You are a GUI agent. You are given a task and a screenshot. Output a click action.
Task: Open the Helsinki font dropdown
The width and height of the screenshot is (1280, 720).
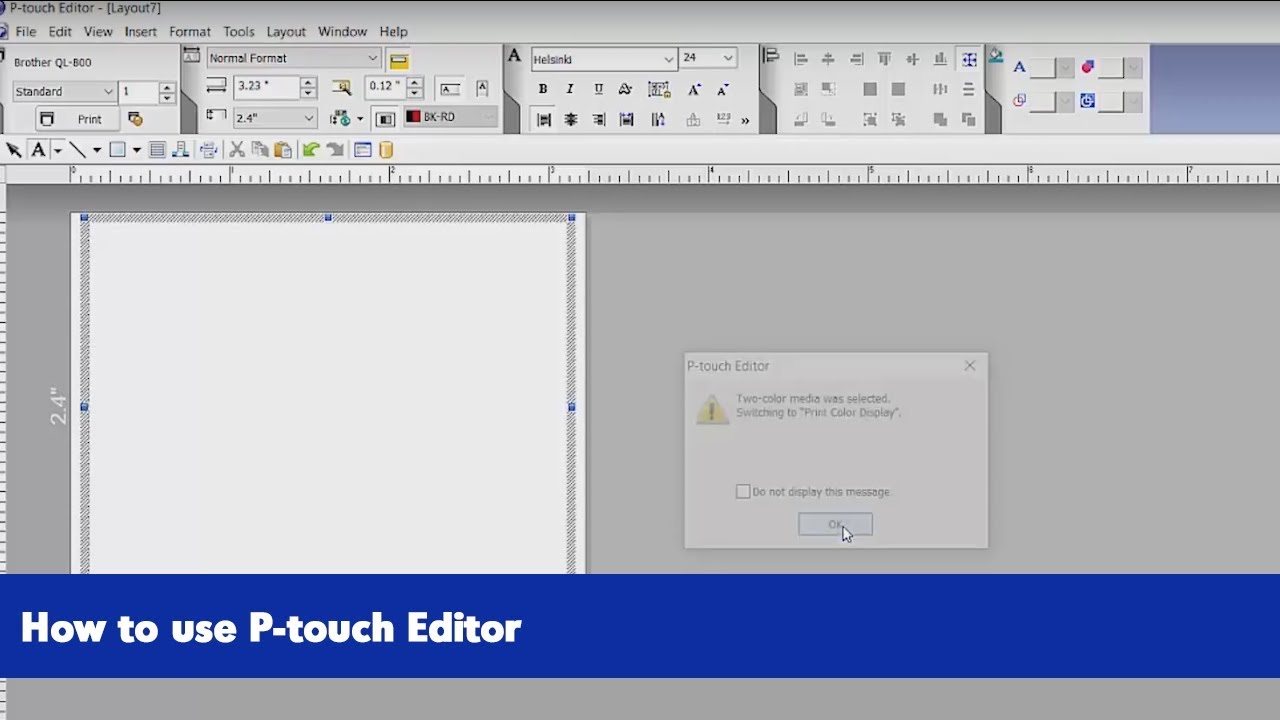click(603, 59)
